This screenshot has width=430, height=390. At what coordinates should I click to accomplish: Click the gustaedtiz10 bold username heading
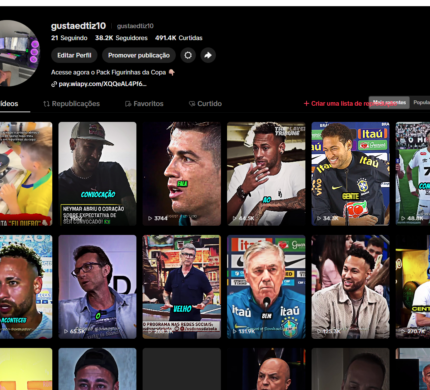click(x=78, y=26)
